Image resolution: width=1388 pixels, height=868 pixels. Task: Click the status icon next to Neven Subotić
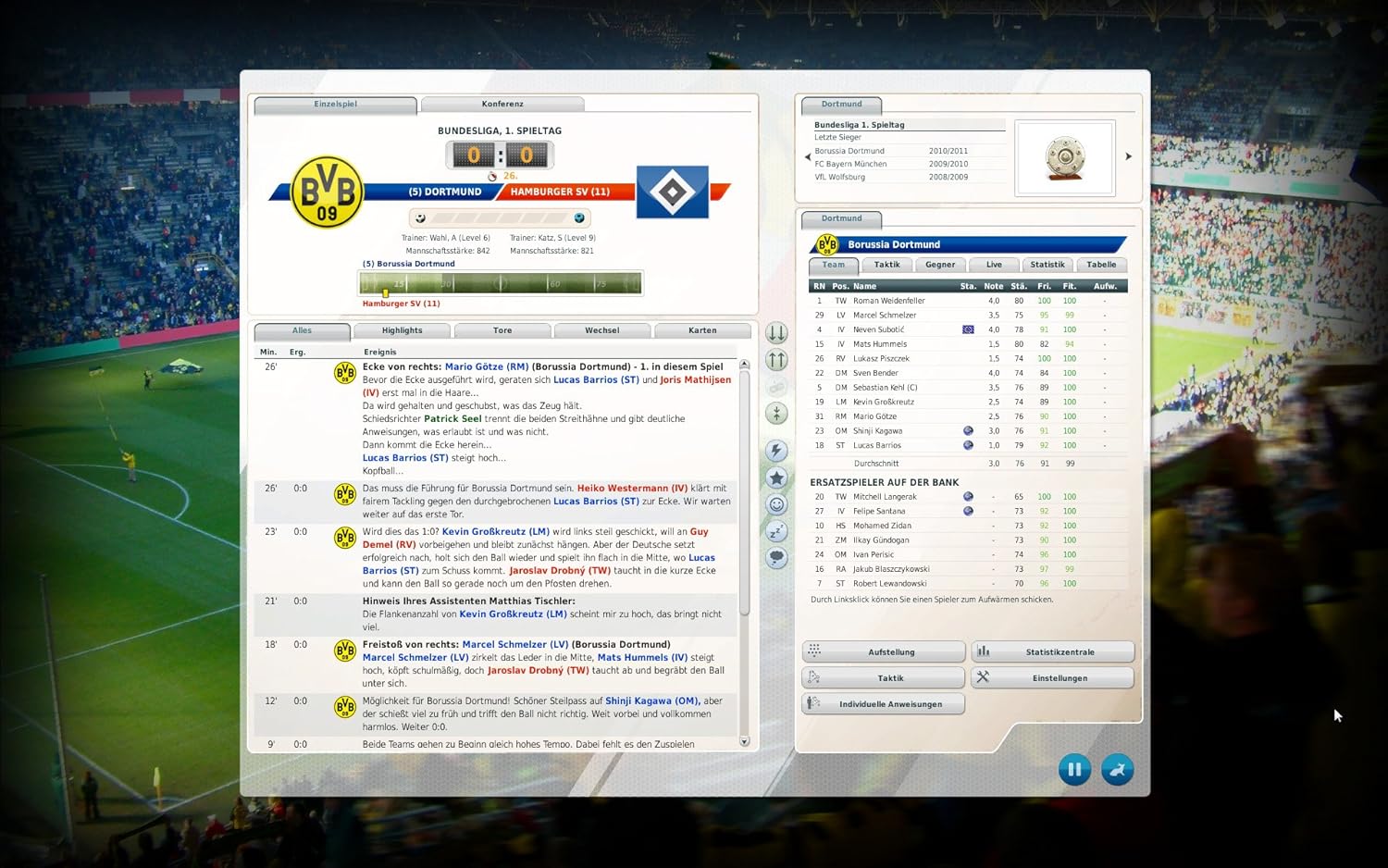click(x=968, y=329)
